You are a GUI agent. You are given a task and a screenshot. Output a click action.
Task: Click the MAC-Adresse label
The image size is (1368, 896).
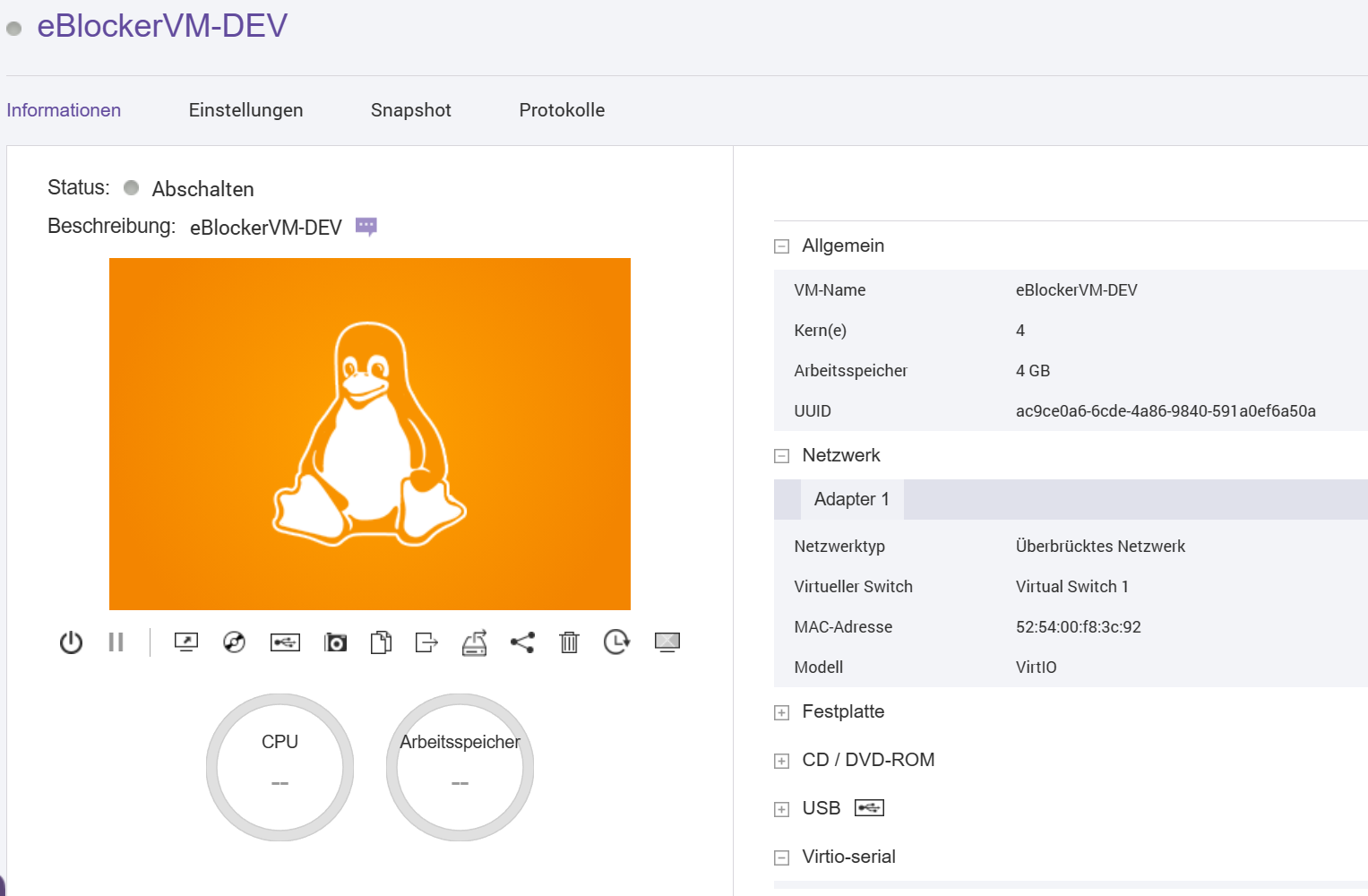coord(843,627)
